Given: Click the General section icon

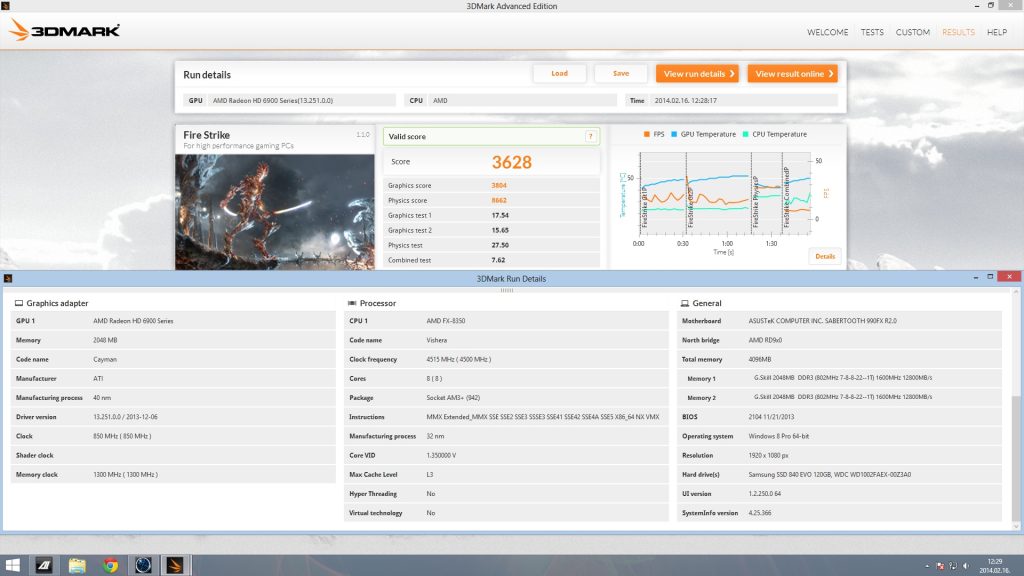Looking at the screenshot, I should (x=684, y=303).
